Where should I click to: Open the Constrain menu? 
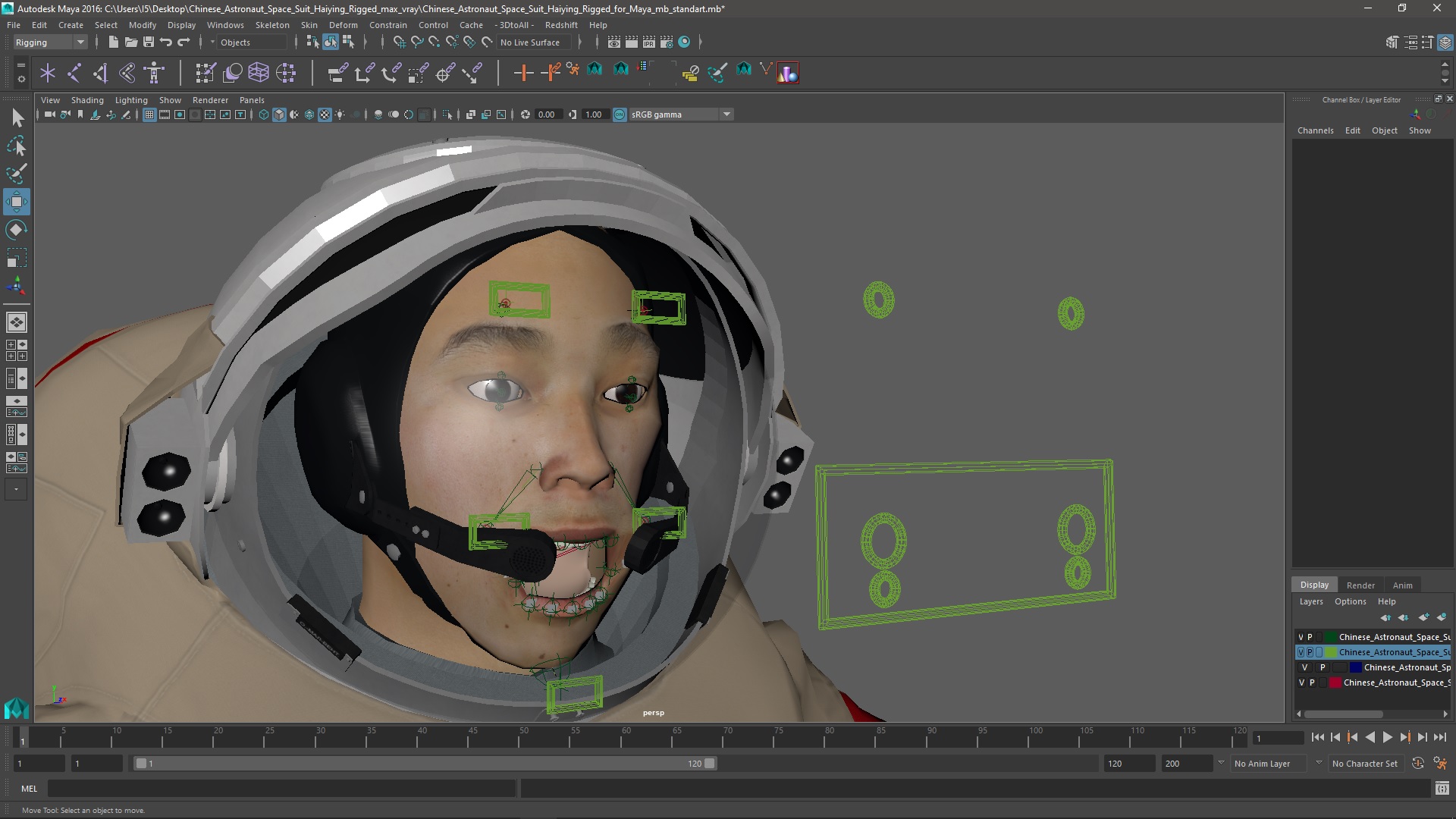[x=388, y=25]
